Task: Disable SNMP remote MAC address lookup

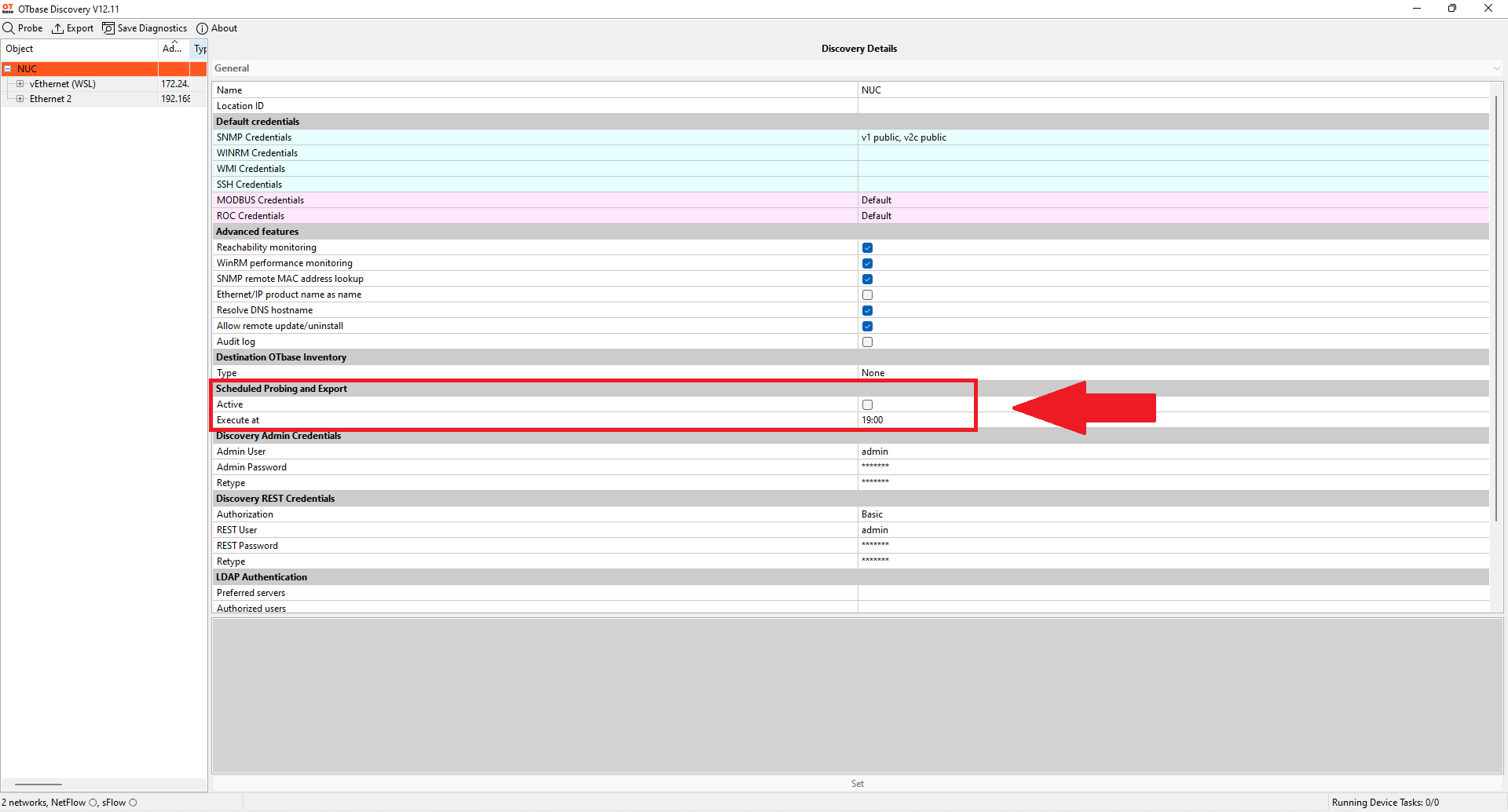Action: 867,279
